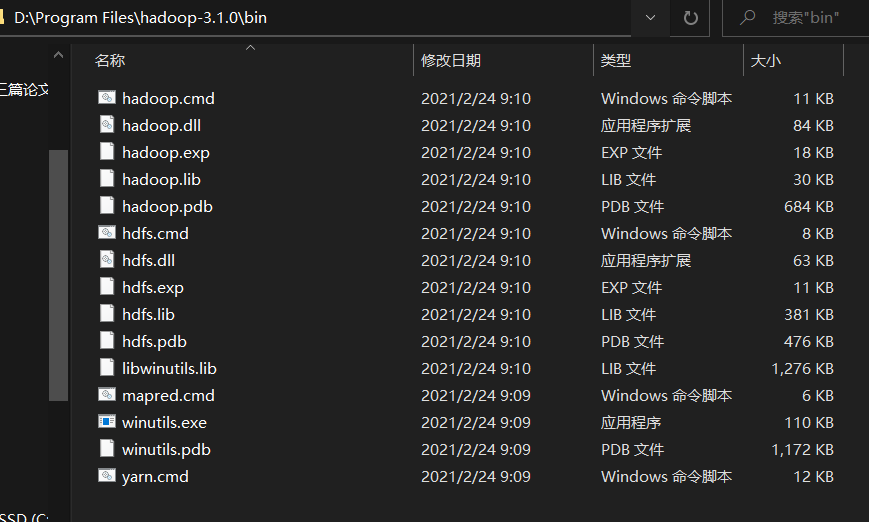869x522 pixels.
Task: Click the mapred.cmd file icon
Action: click(x=107, y=395)
